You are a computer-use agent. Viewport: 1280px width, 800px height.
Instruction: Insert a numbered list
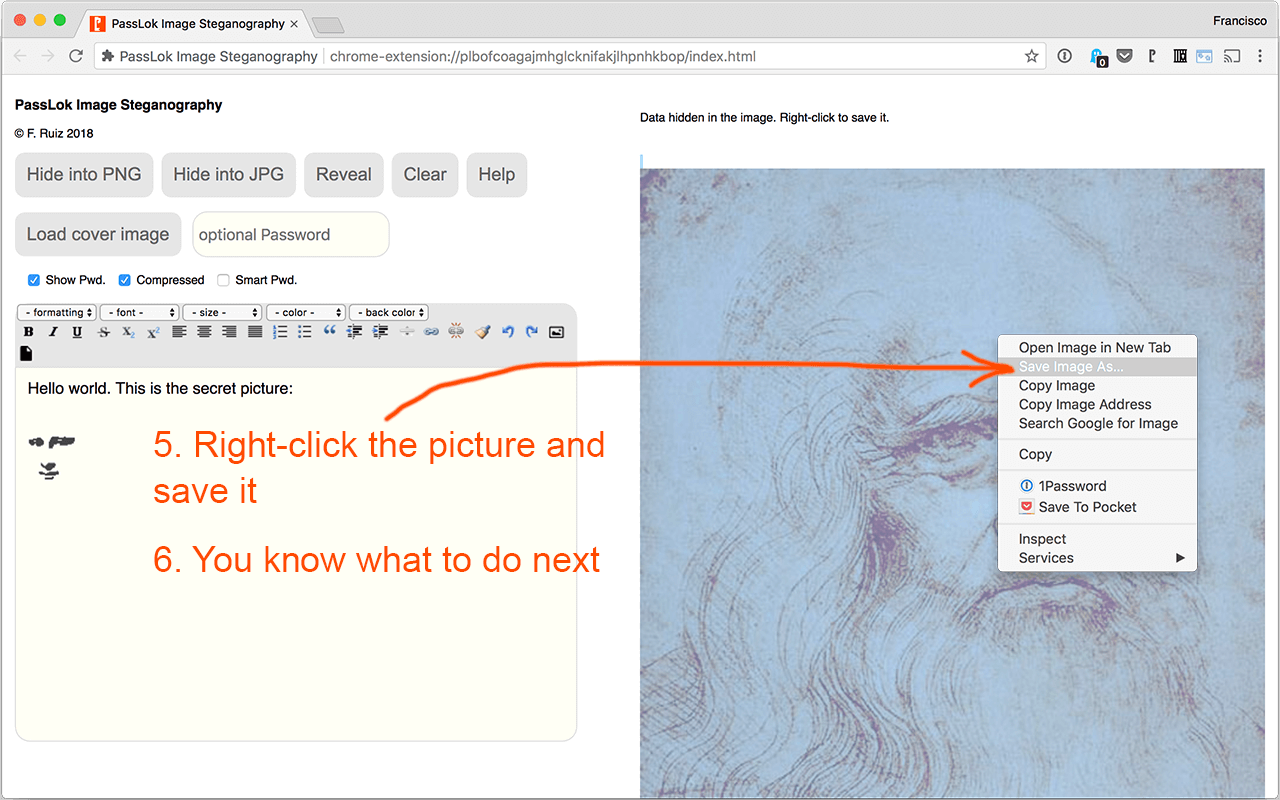280,332
